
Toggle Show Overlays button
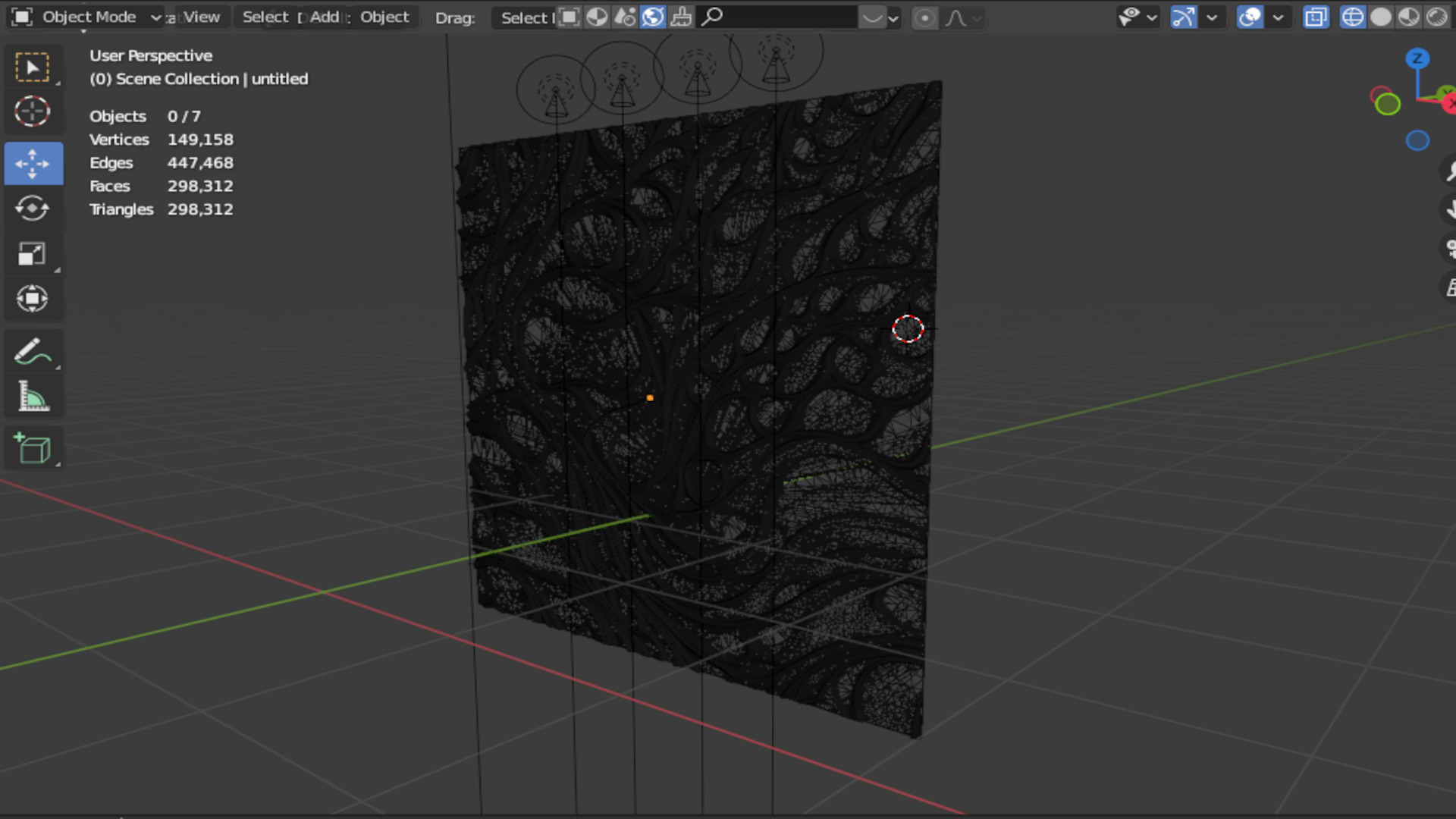click(x=1250, y=17)
